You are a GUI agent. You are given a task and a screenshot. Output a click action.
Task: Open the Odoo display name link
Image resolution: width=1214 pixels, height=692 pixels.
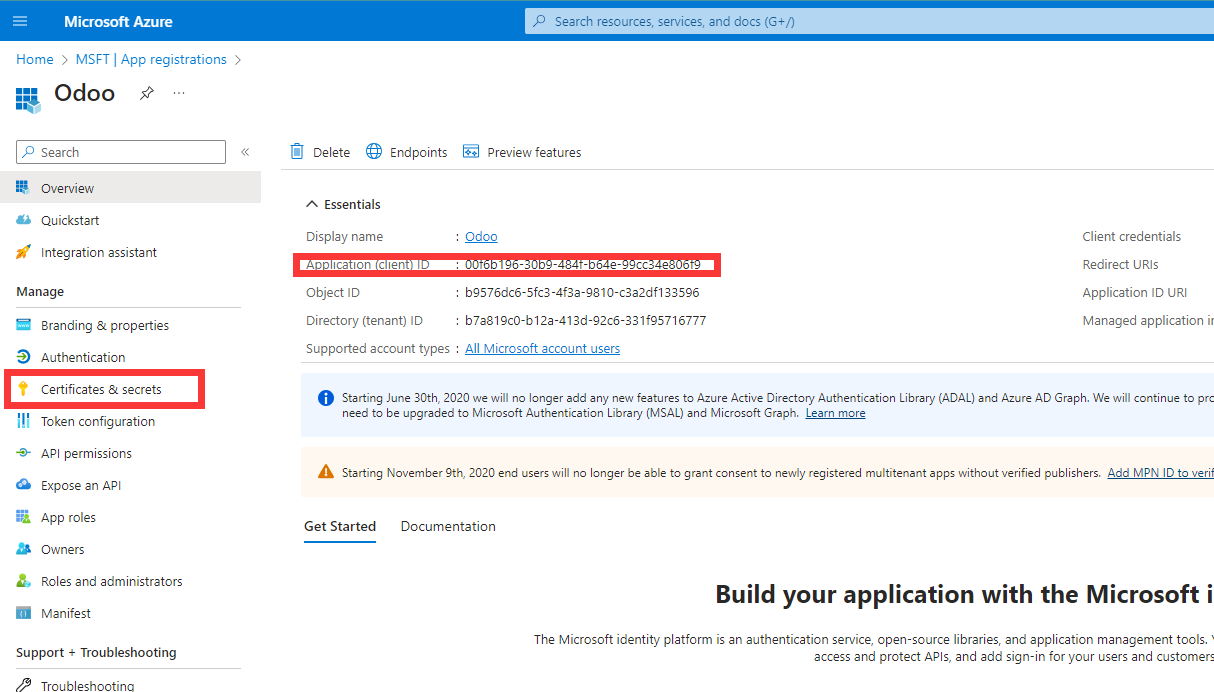pos(481,237)
